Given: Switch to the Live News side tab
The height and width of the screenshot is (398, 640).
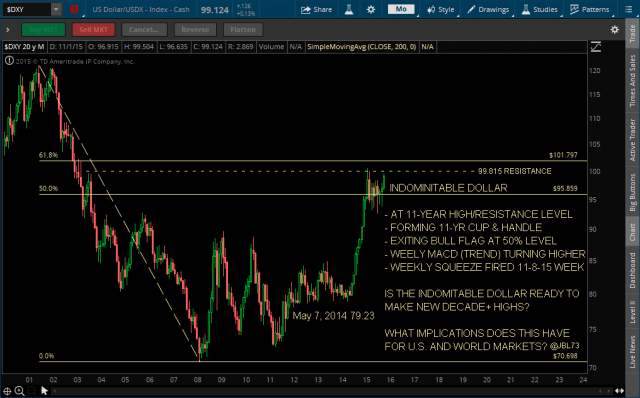Looking at the screenshot, I should 632,351.
